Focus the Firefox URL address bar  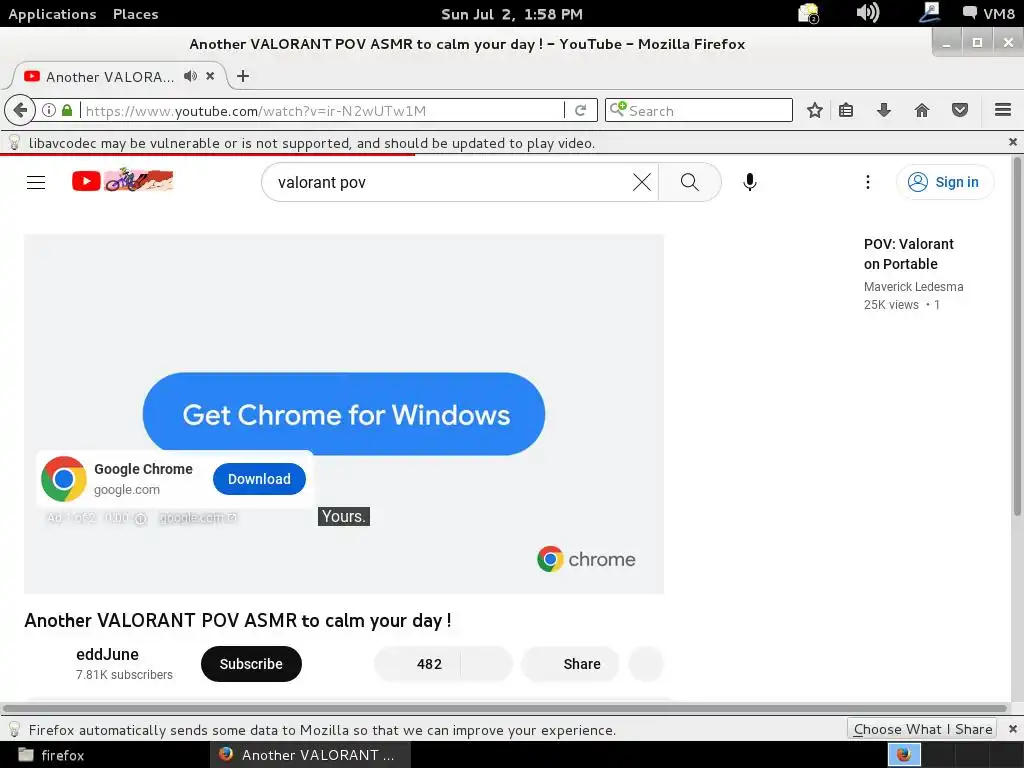pos(323,110)
